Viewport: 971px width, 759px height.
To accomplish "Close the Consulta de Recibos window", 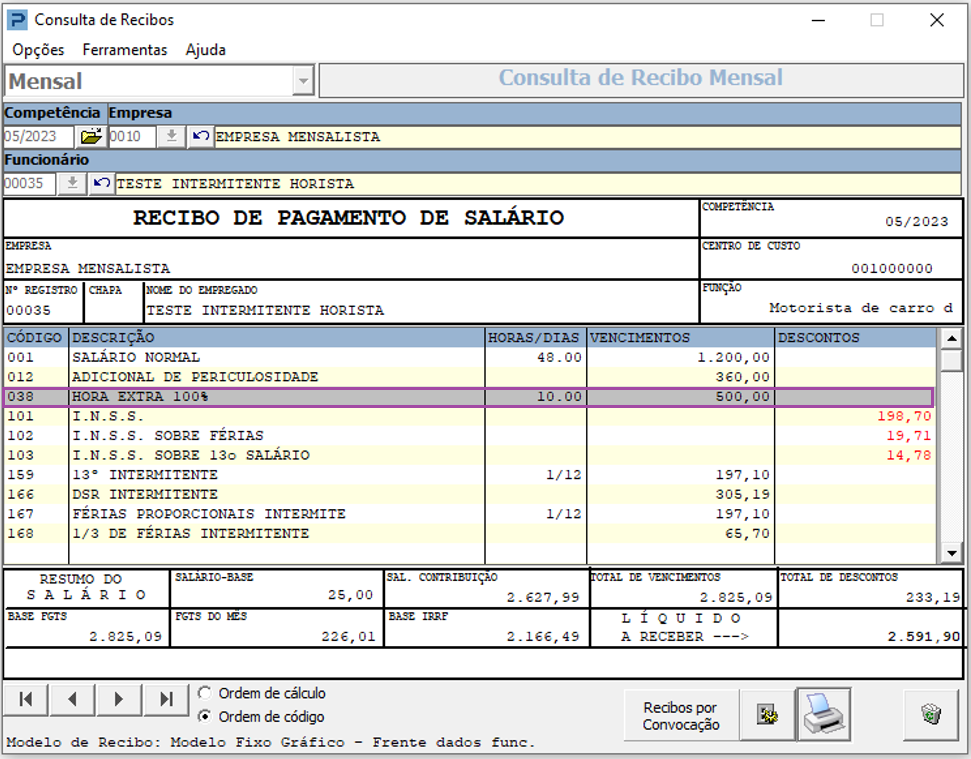I will (x=937, y=20).
